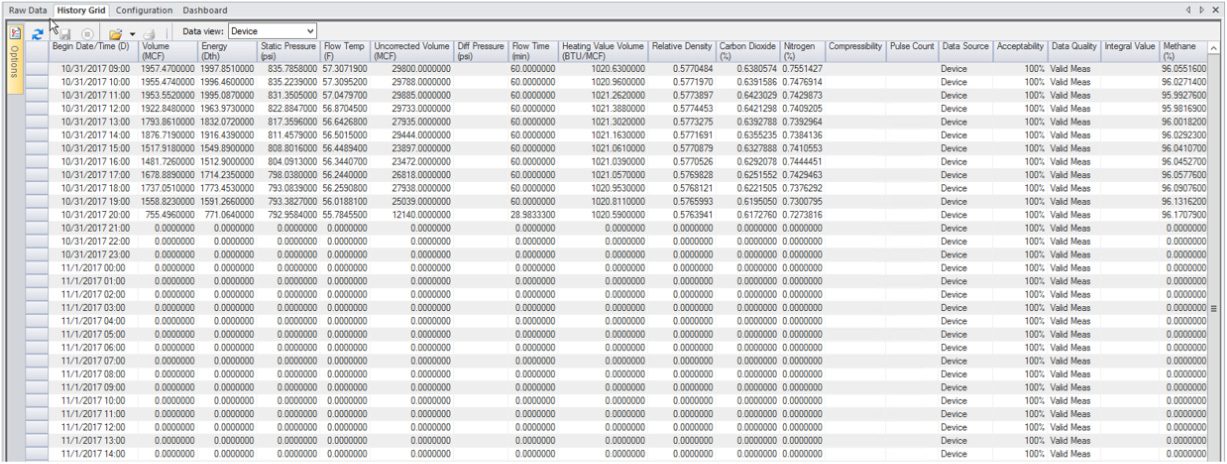The image size is (1227, 464).
Task: Click the Open folder icon
Action: click(116, 33)
